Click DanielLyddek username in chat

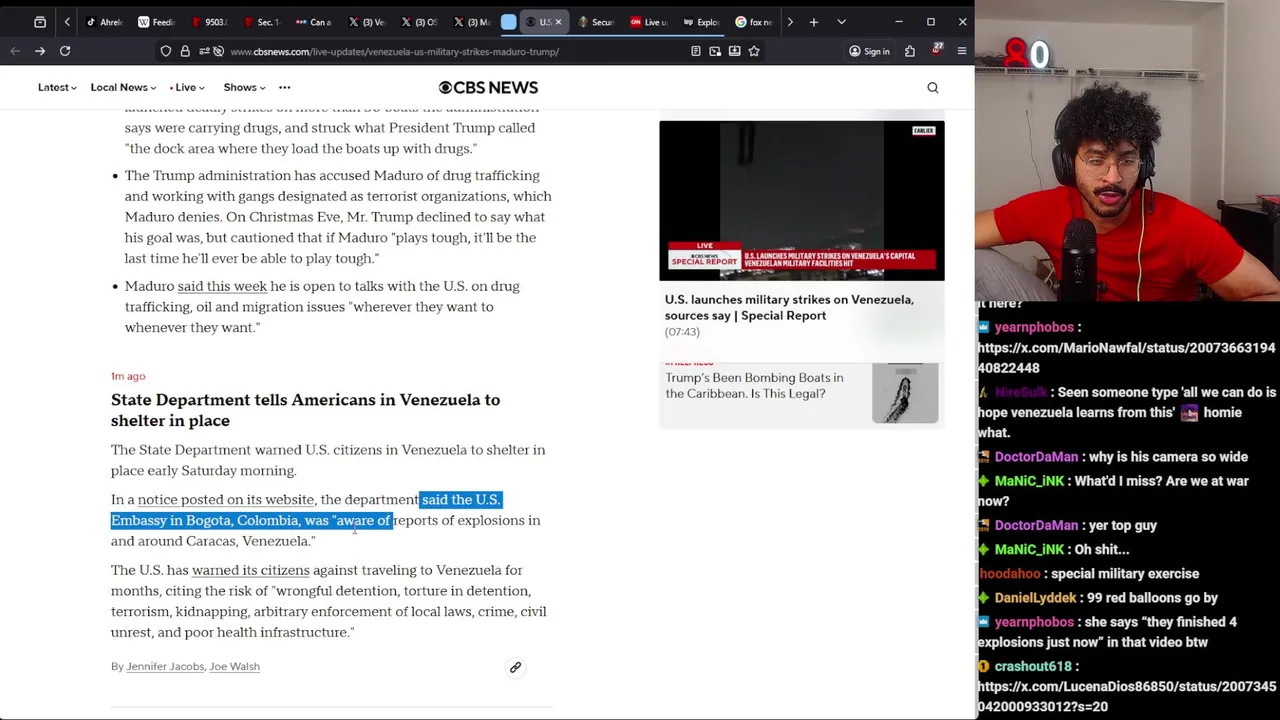click(x=1035, y=598)
